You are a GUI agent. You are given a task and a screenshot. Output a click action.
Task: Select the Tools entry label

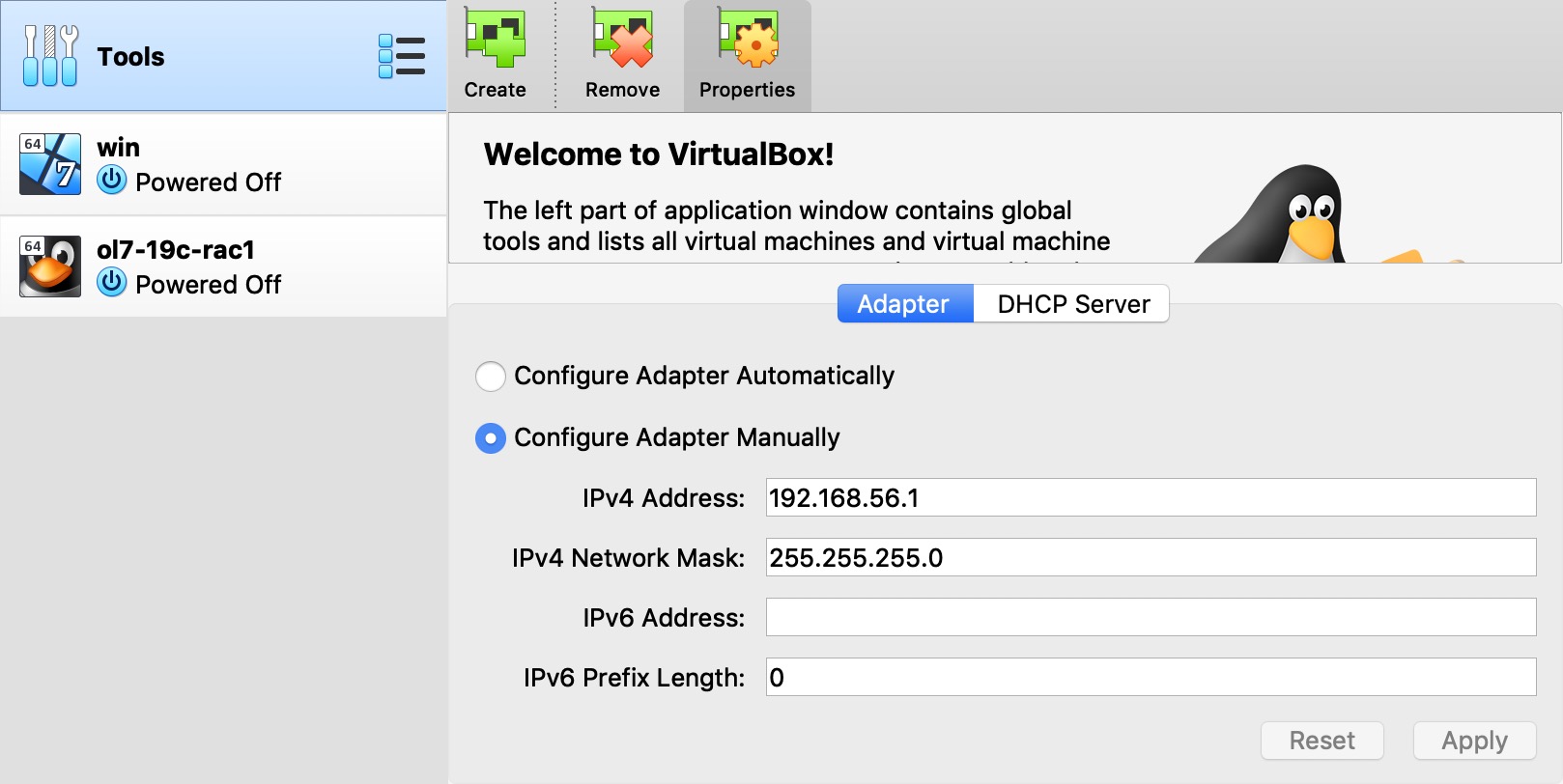coord(130,57)
